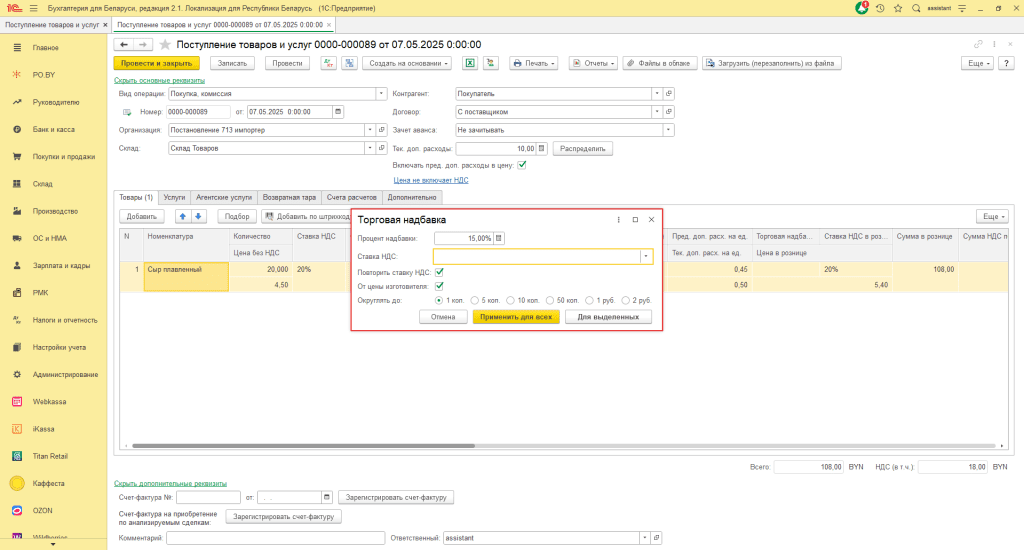
Task: Click the Excel export icon
Action: (469, 63)
